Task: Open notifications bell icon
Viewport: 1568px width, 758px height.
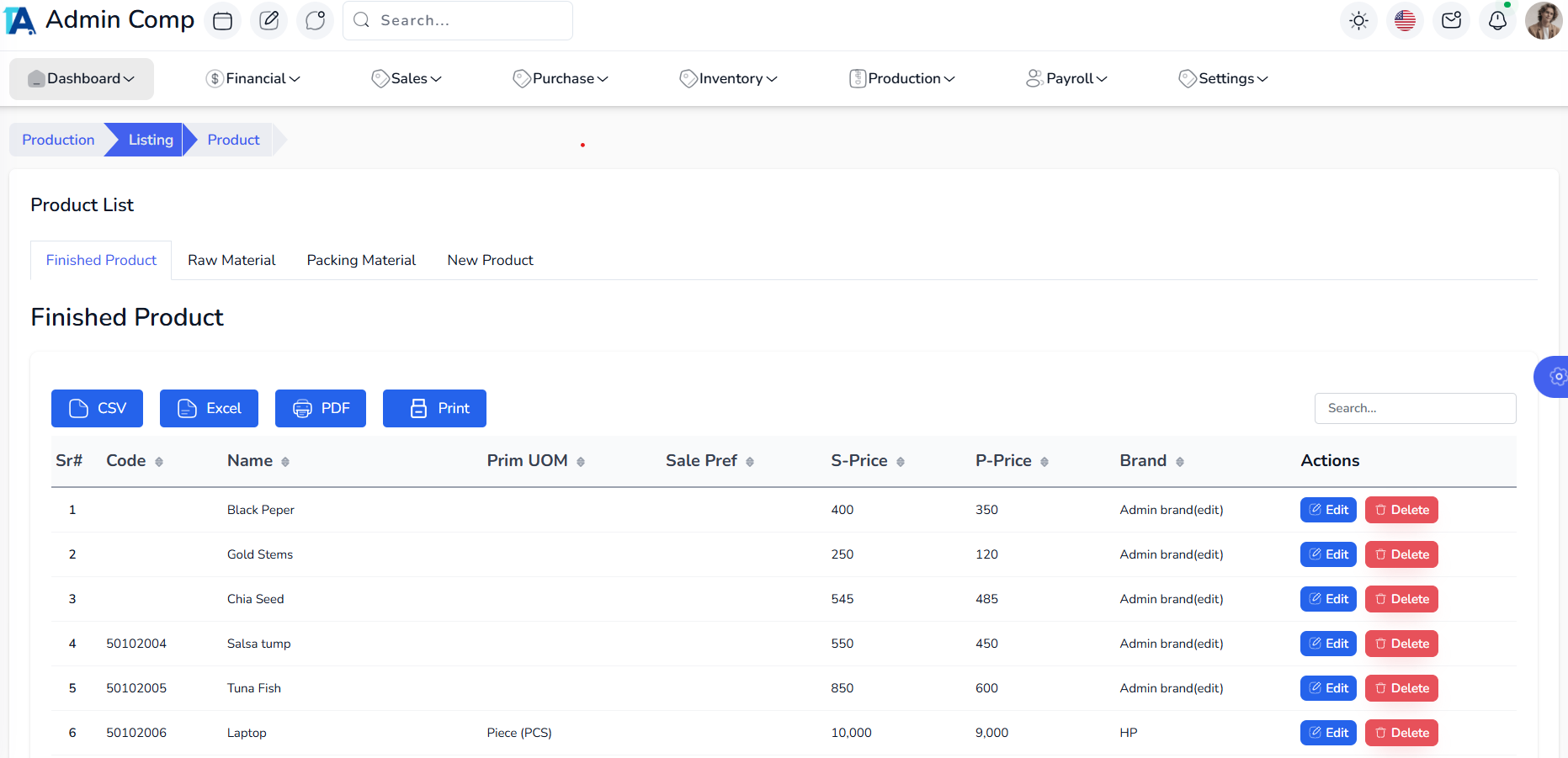Action: [x=1497, y=21]
